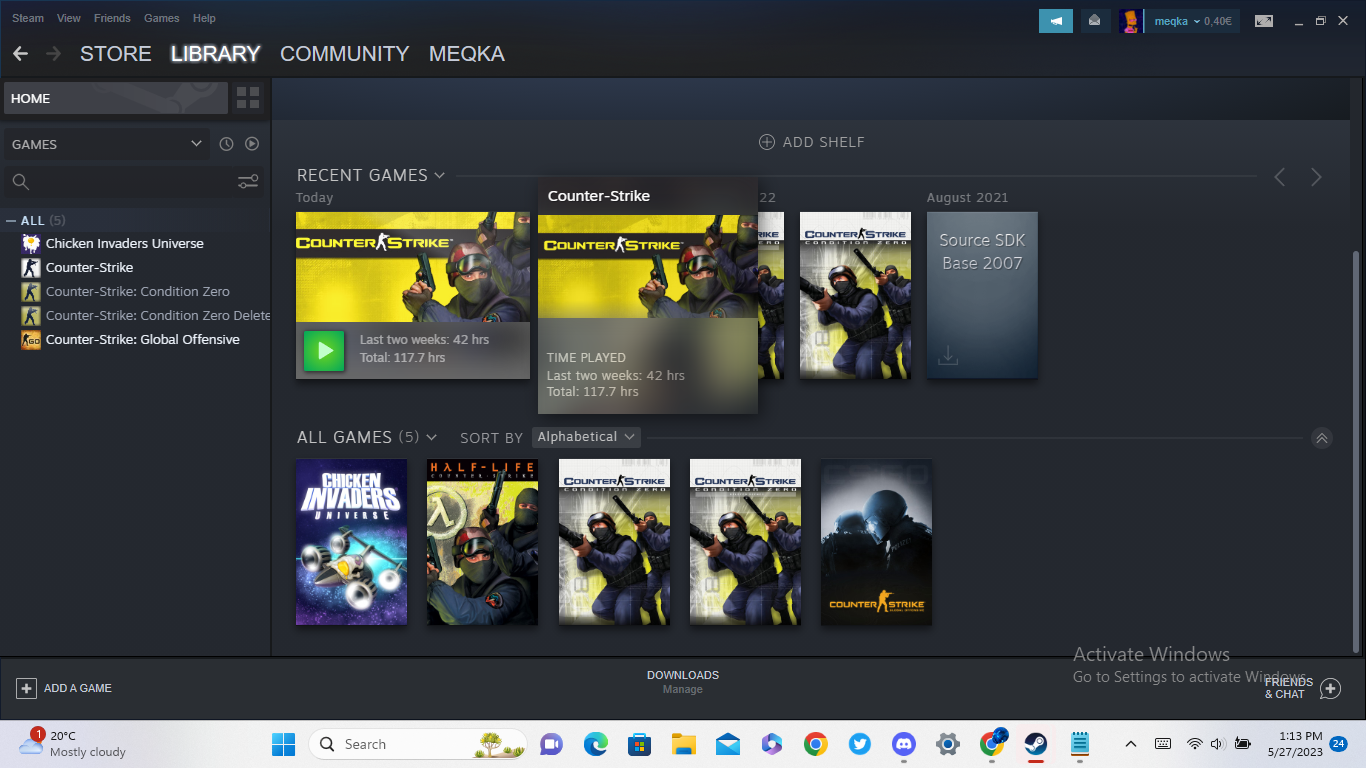Open advanced filter sliders icon in search
This screenshot has height=768, width=1366.
pos(248,182)
